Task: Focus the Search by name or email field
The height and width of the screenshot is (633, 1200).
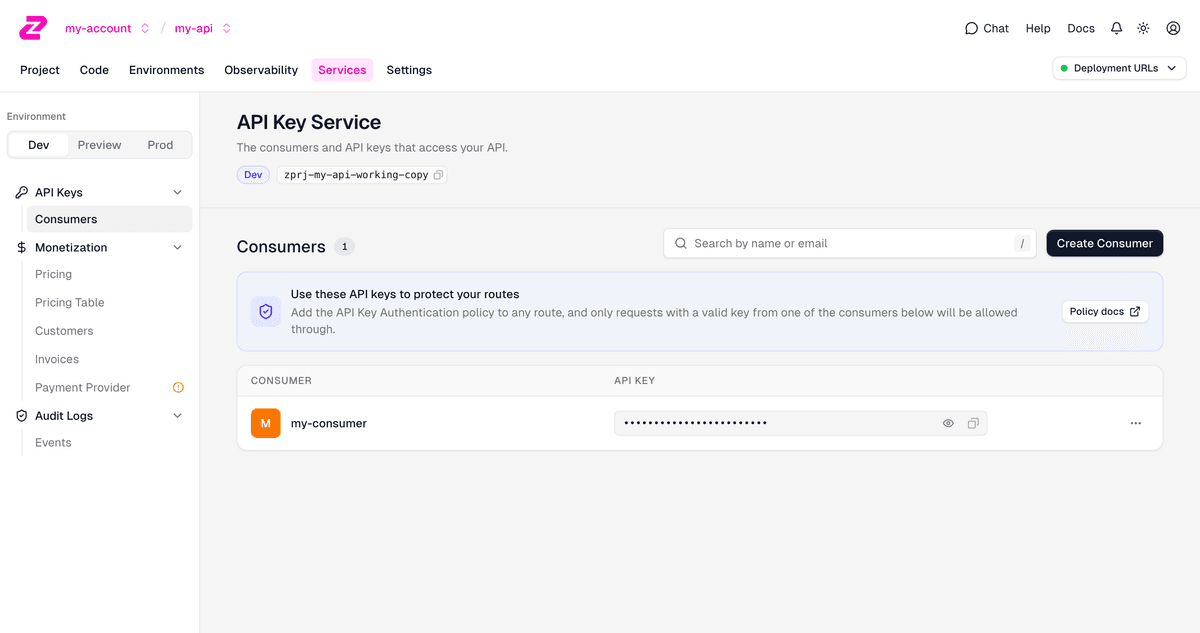Action: tap(850, 243)
